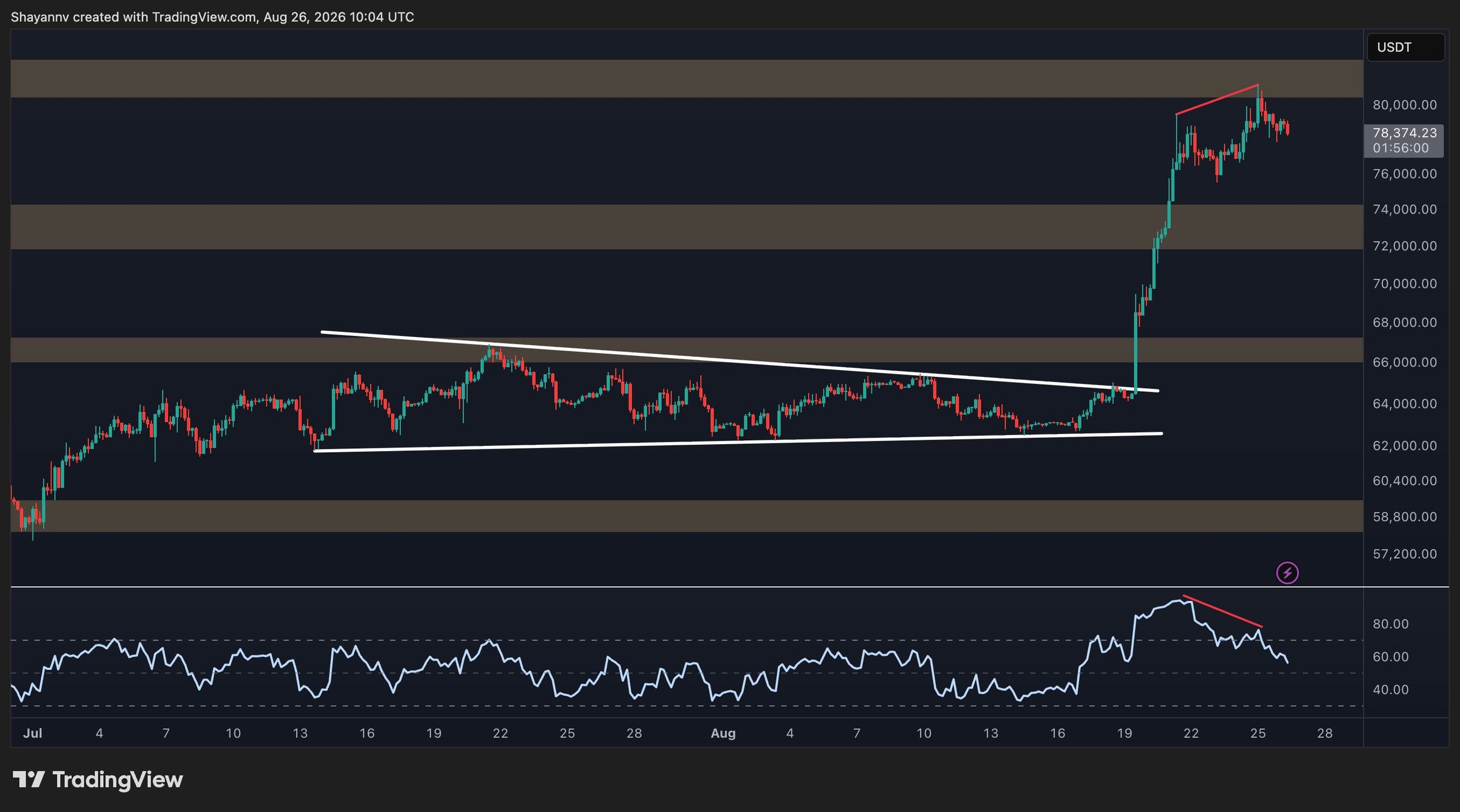Select the lower white wedge trendline
The width and height of the screenshot is (1460, 812).
tap(738, 442)
